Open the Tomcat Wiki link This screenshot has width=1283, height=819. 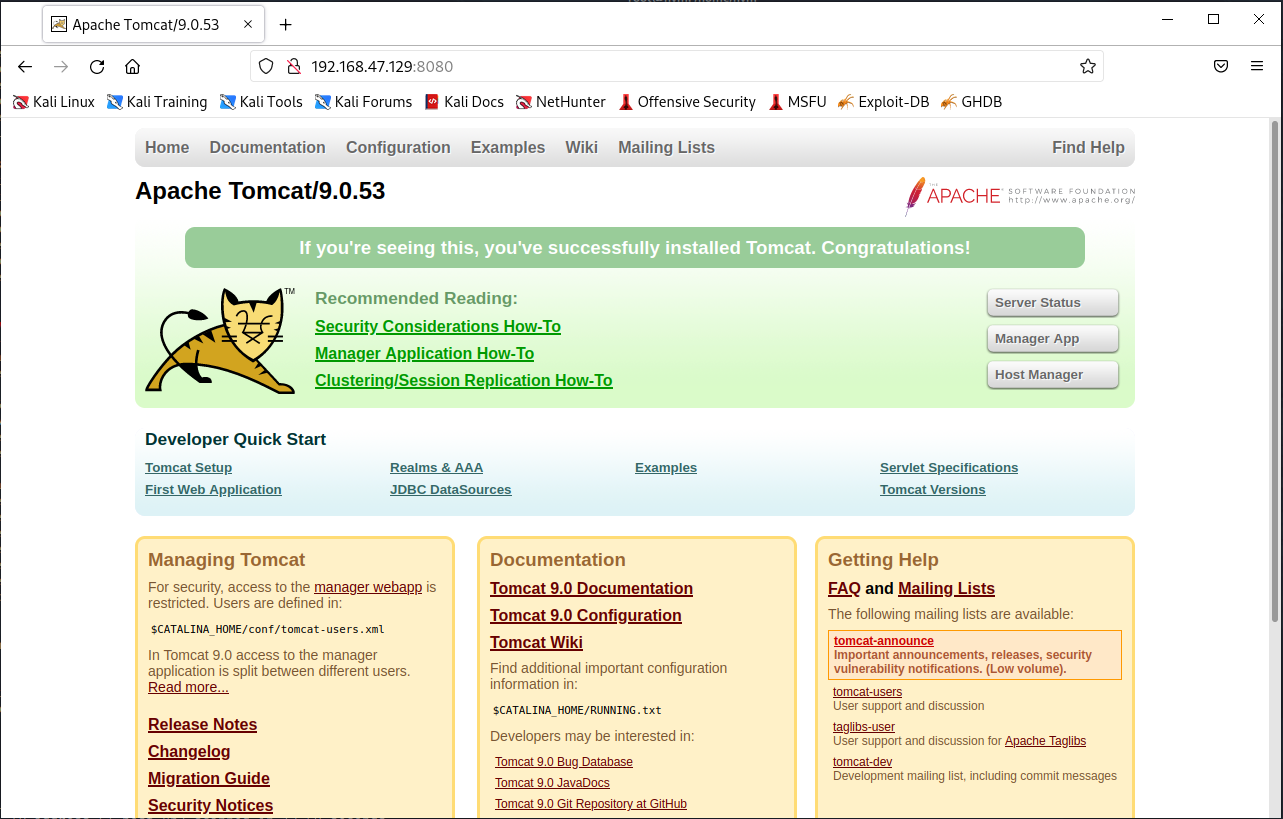pos(536,643)
